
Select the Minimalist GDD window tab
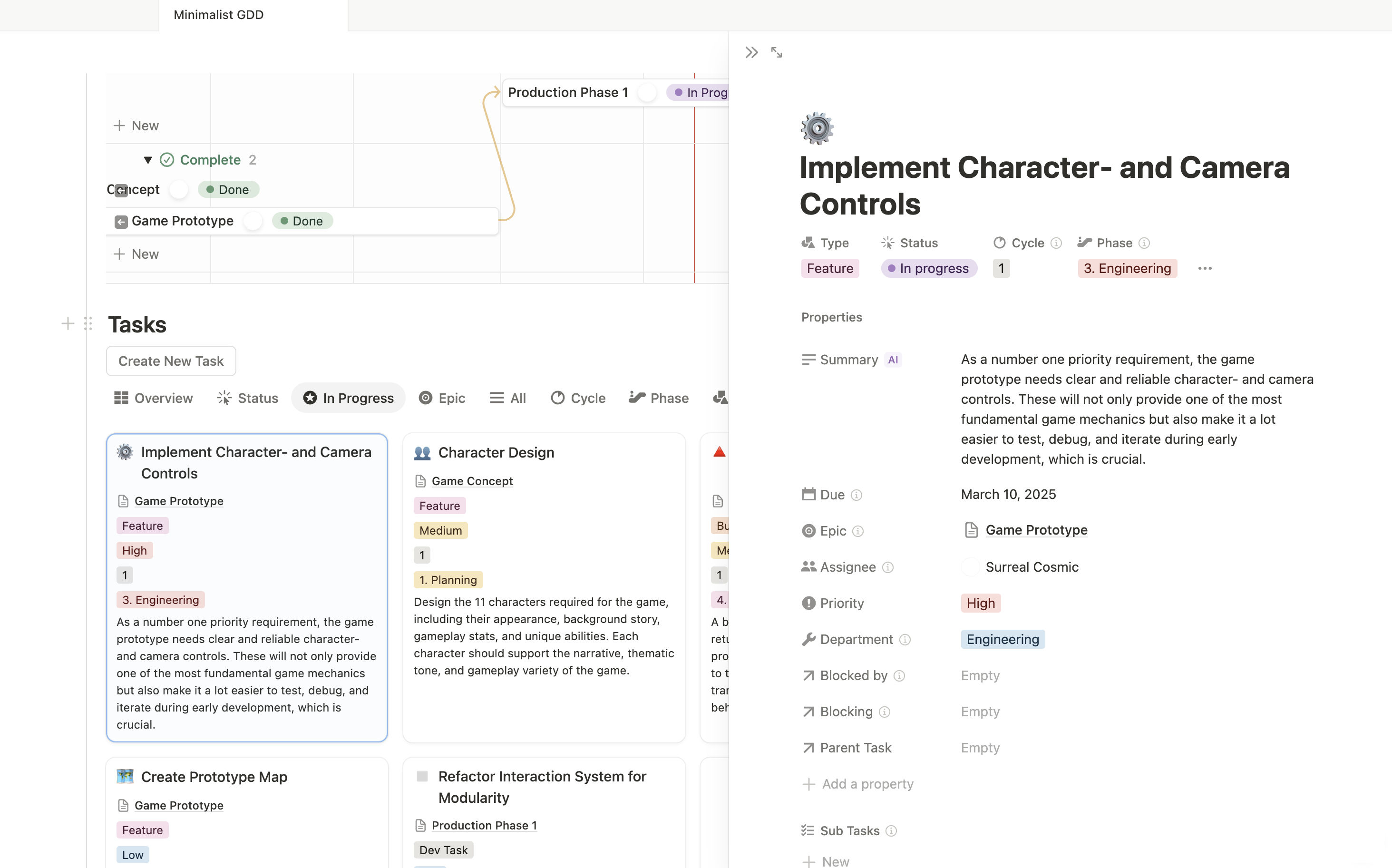(x=253, y=16)
